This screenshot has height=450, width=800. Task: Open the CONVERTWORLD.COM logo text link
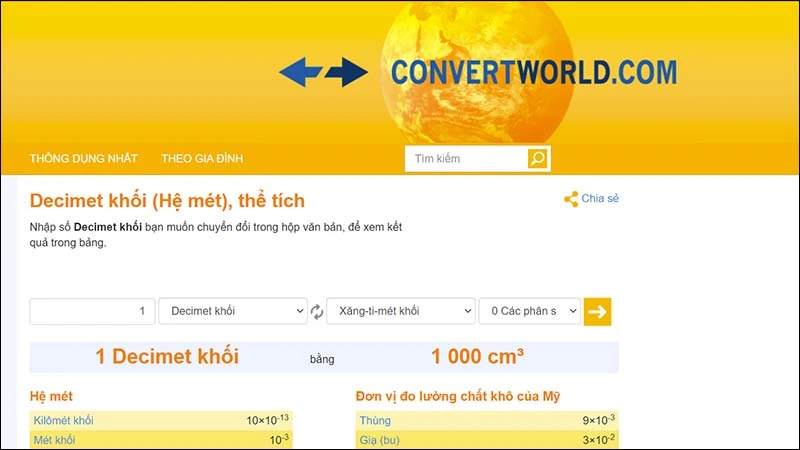coord(533,72)
